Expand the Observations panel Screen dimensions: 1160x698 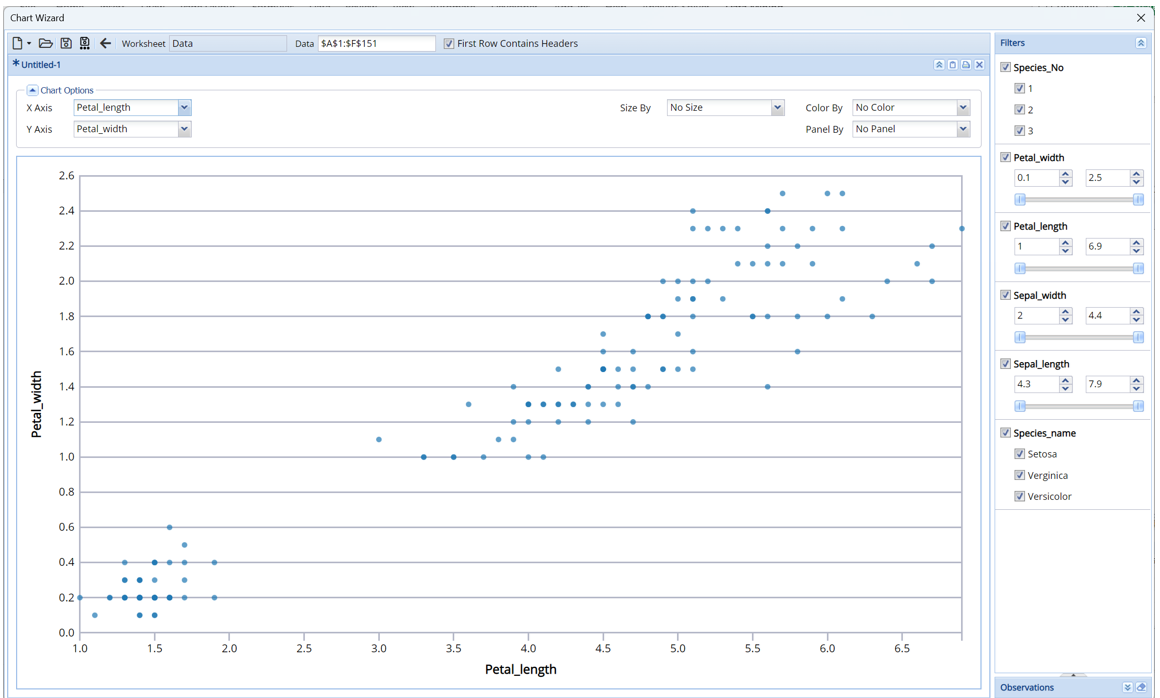tap(1127, 688)
